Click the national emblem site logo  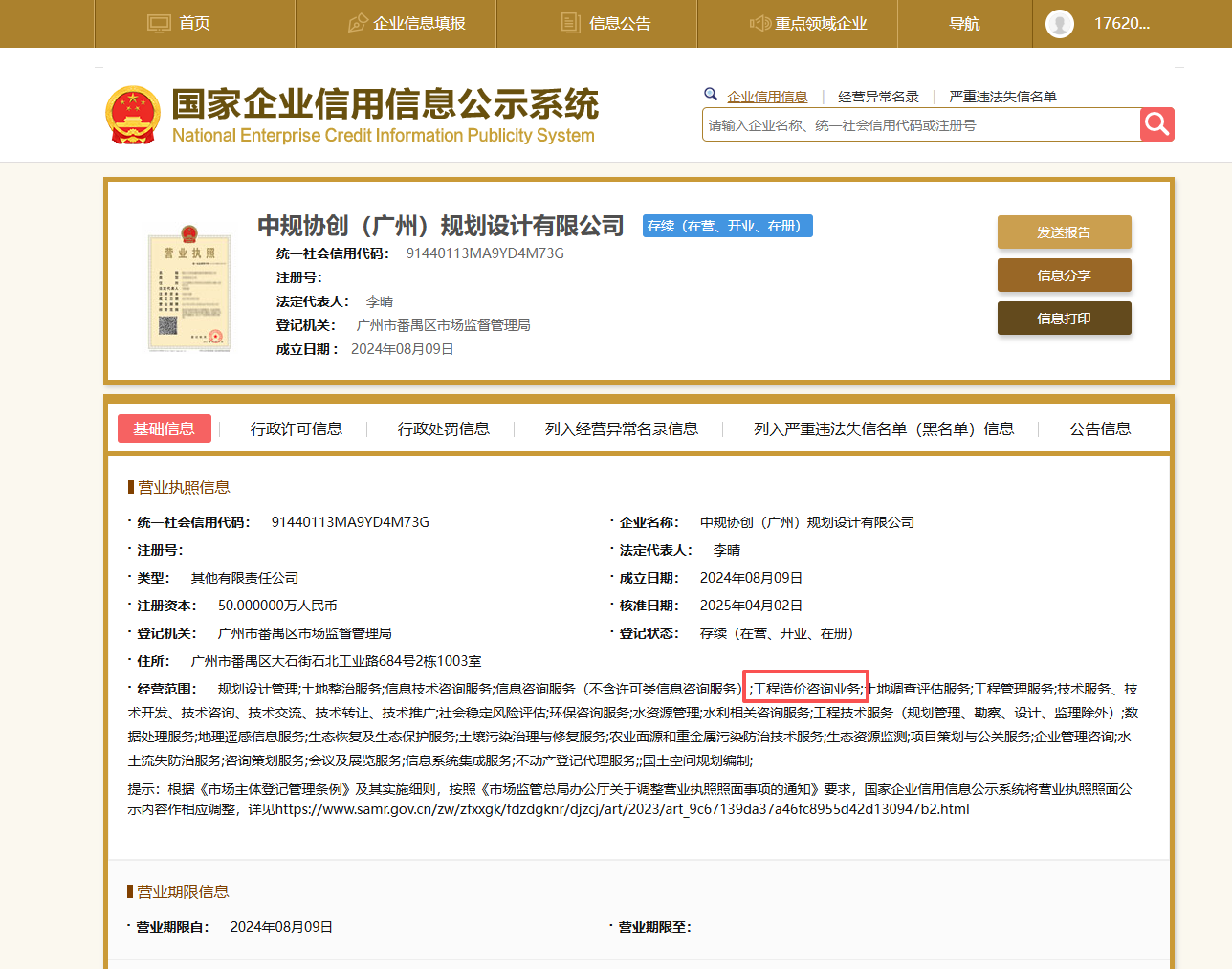pyautogui.click(x=132, y=114)
